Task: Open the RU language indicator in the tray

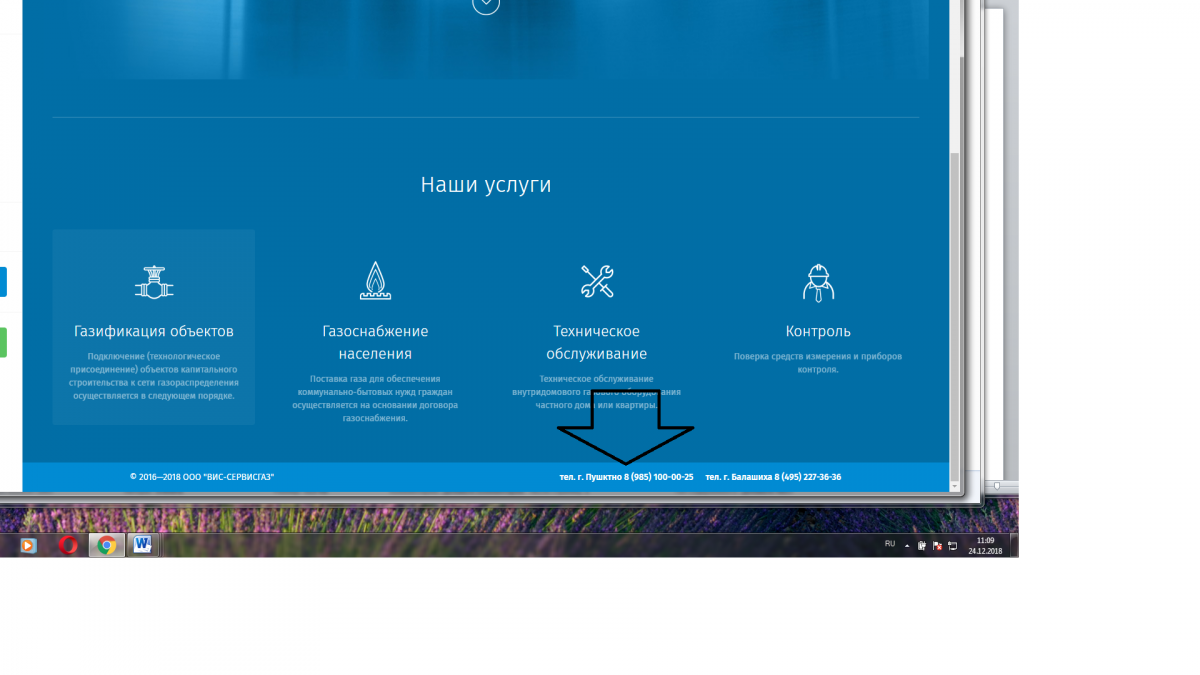Action: (x=890, y=544)
